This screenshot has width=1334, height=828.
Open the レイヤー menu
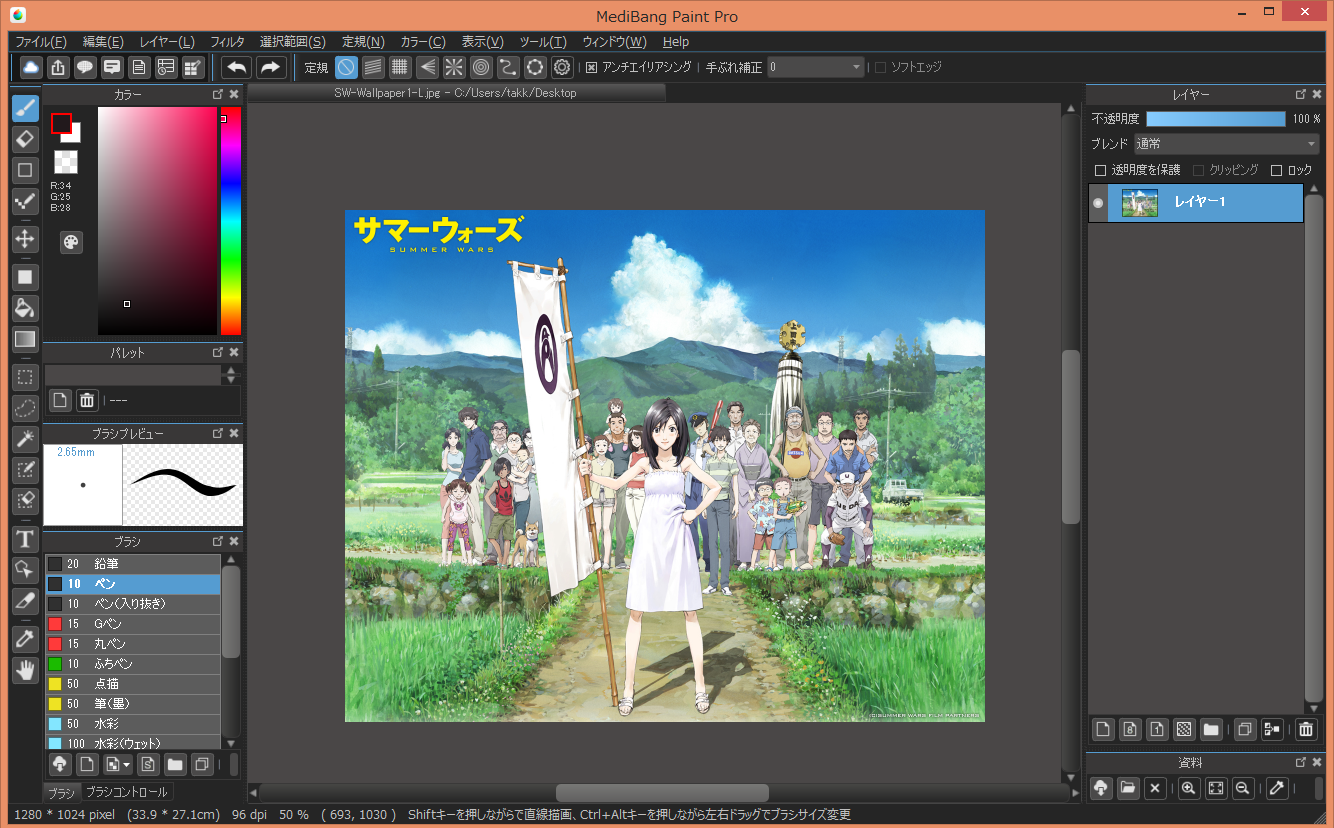coord(167,42)
